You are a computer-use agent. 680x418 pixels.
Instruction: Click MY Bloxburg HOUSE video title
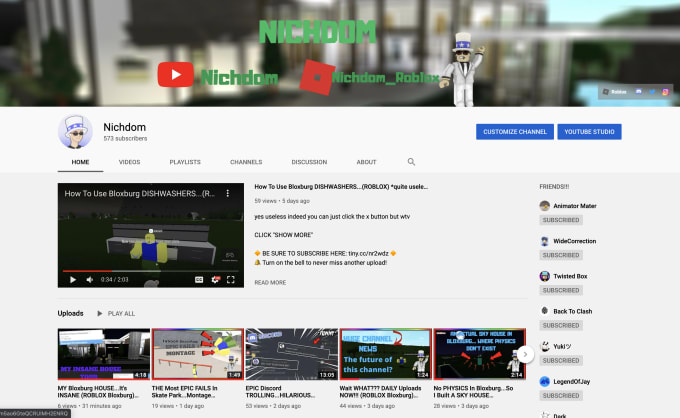coord(98,392)
